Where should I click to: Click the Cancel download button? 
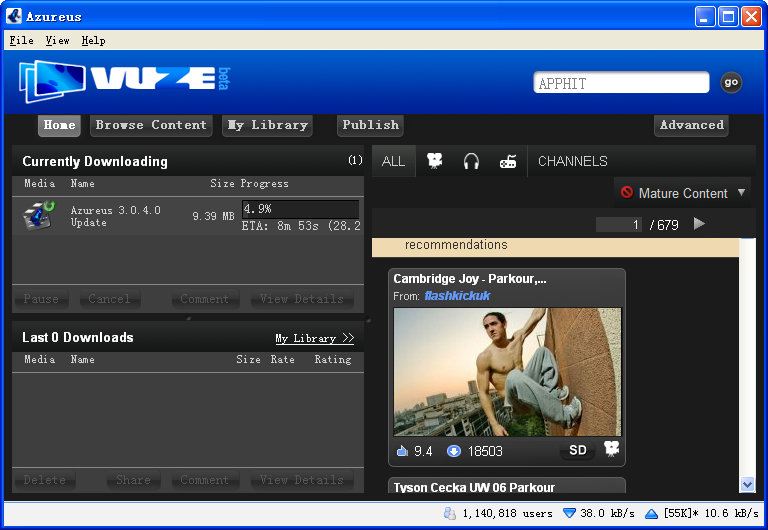point(109,299)
